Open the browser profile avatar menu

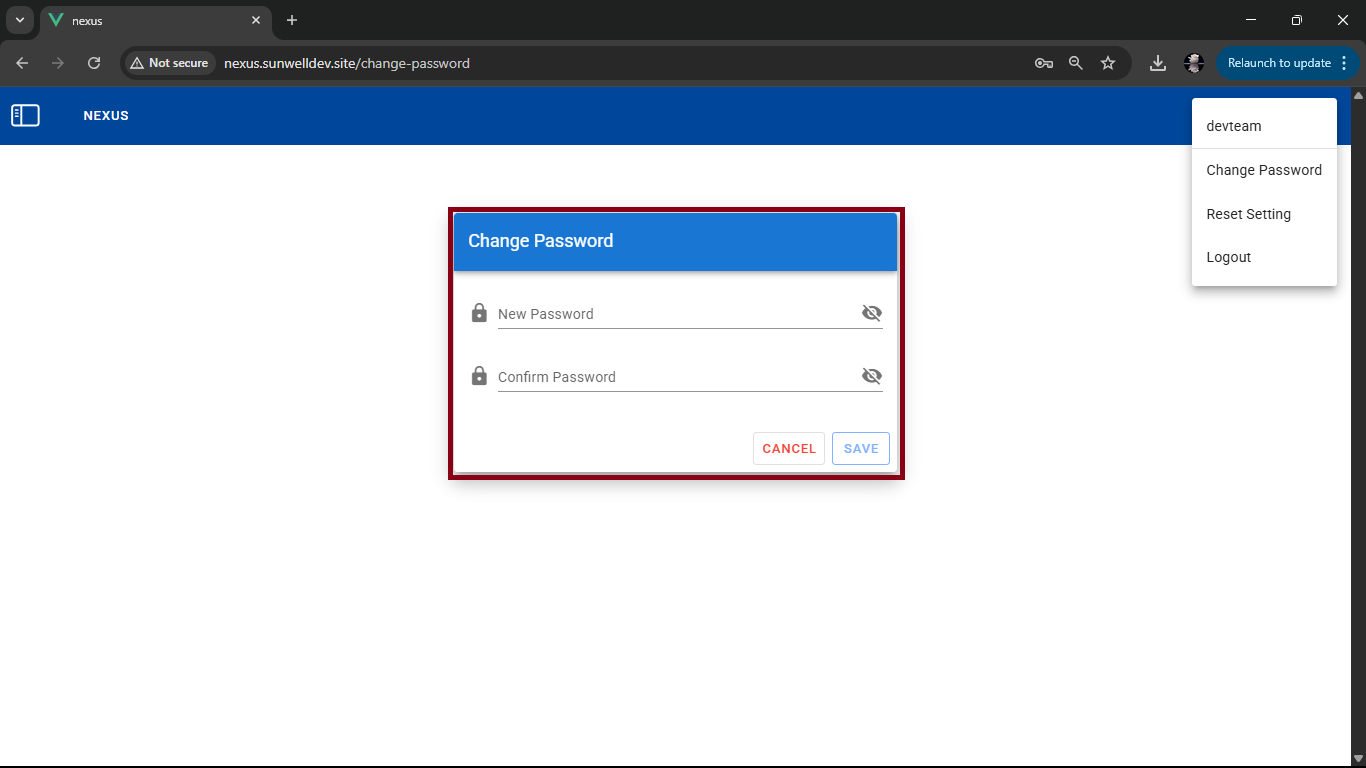click(x=1193, y=62)
